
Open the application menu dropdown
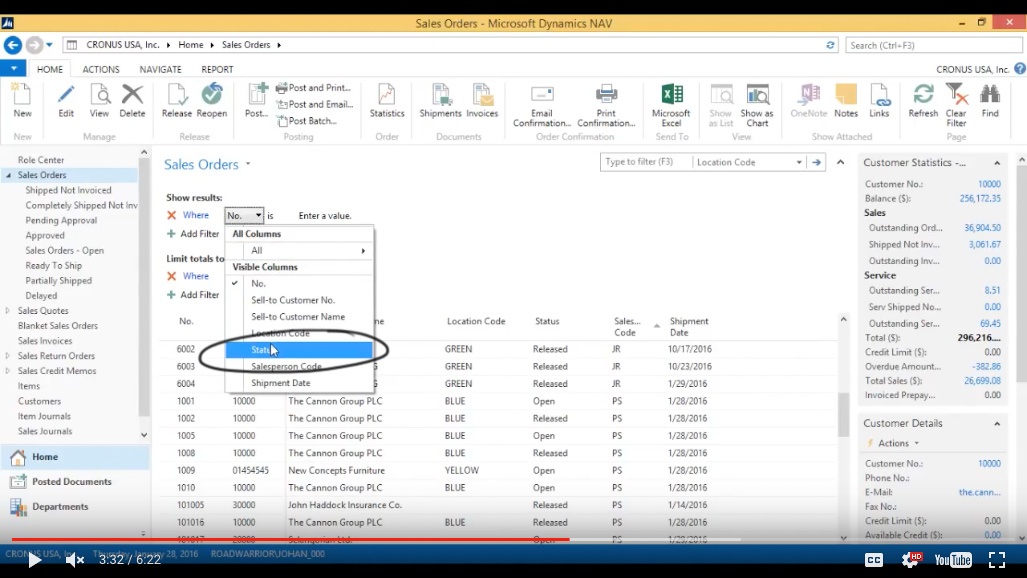13,68
